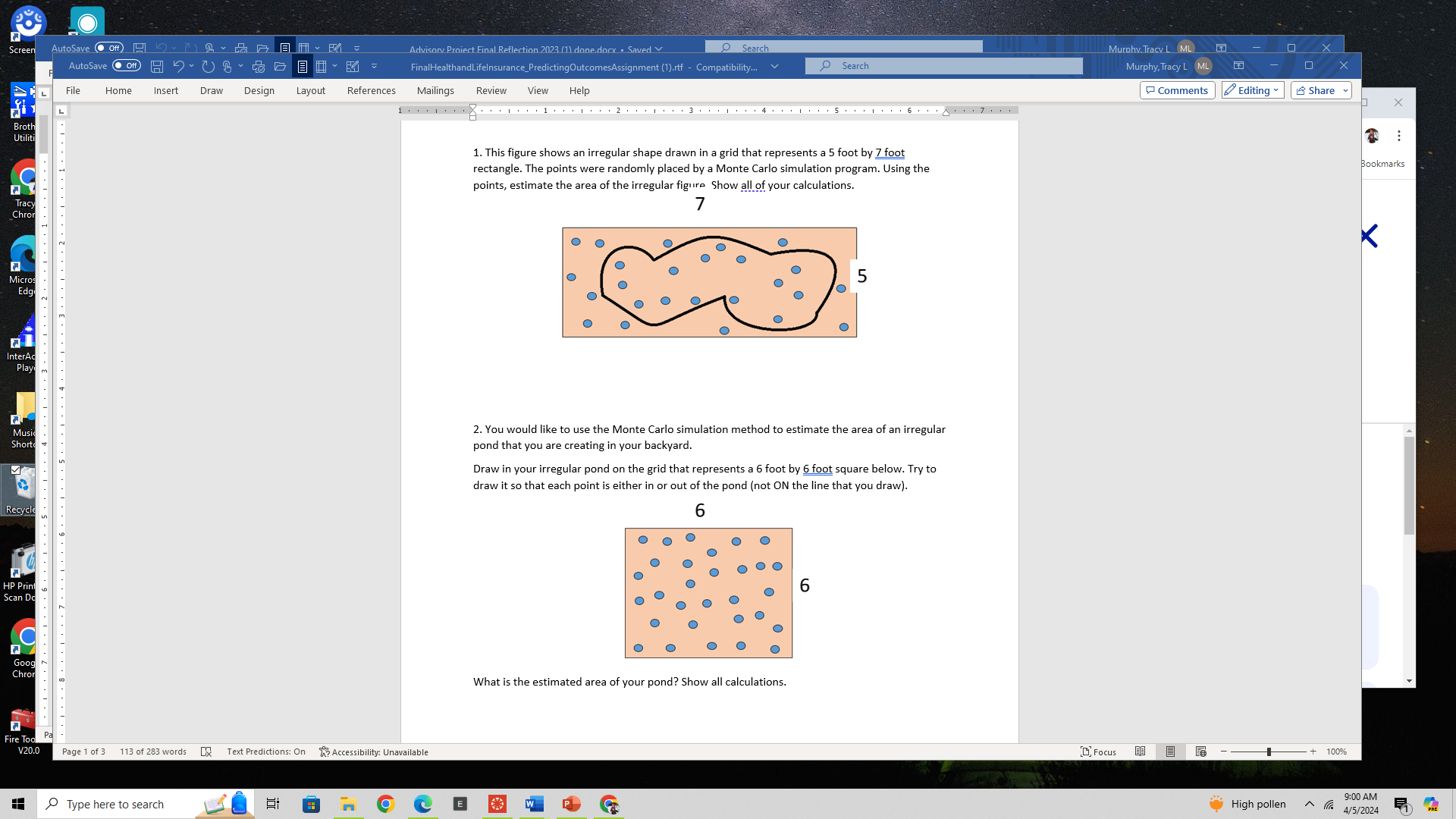Click the Save icon on Quick Access Toolbar

(x=157, y=66)
